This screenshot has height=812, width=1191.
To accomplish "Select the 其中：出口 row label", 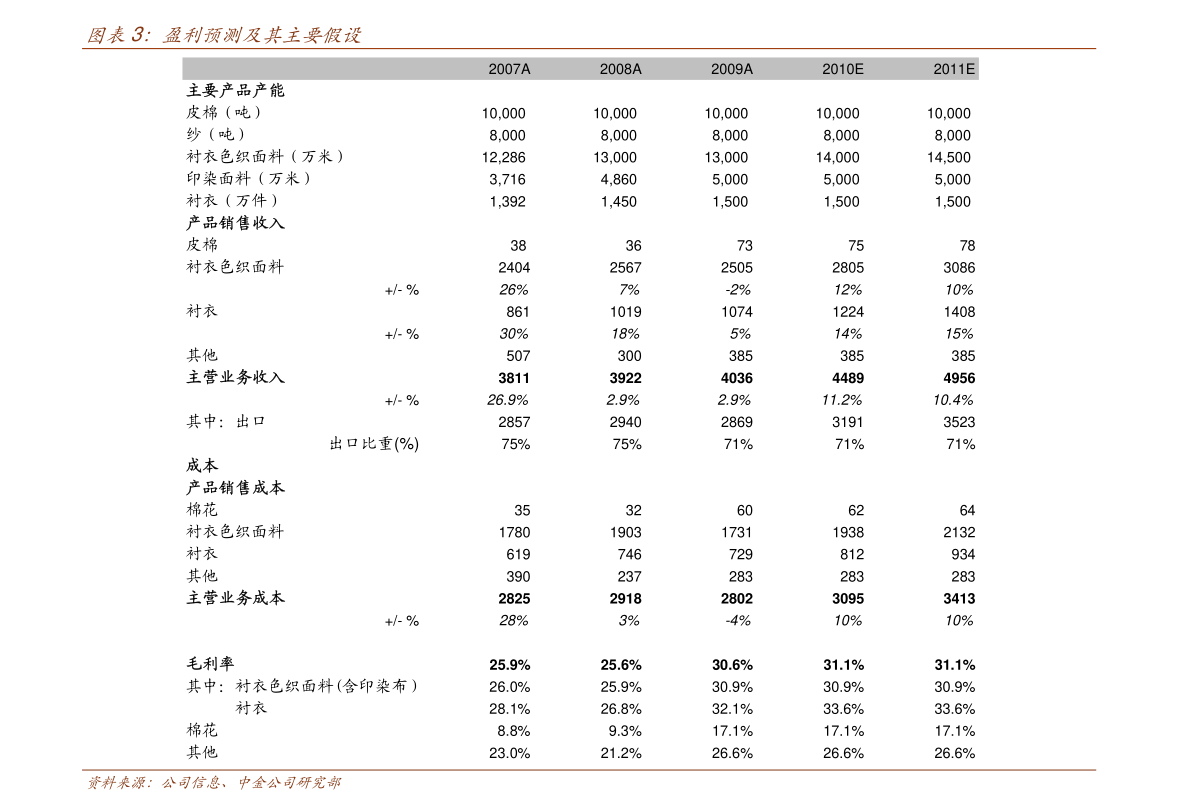I will 226,421.
